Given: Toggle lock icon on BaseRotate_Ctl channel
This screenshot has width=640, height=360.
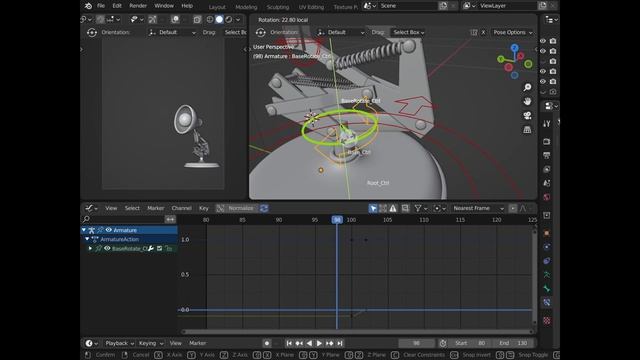Looking at the screenshot, I should [168, 248].
